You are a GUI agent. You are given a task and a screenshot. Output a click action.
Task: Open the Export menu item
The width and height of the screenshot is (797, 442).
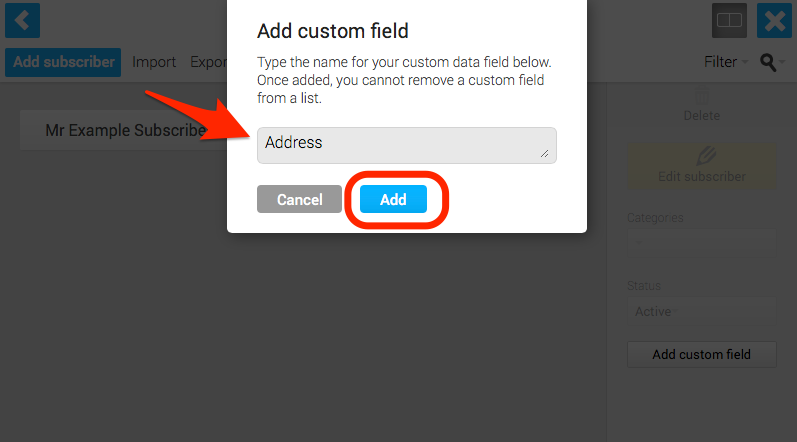[208, 62]
